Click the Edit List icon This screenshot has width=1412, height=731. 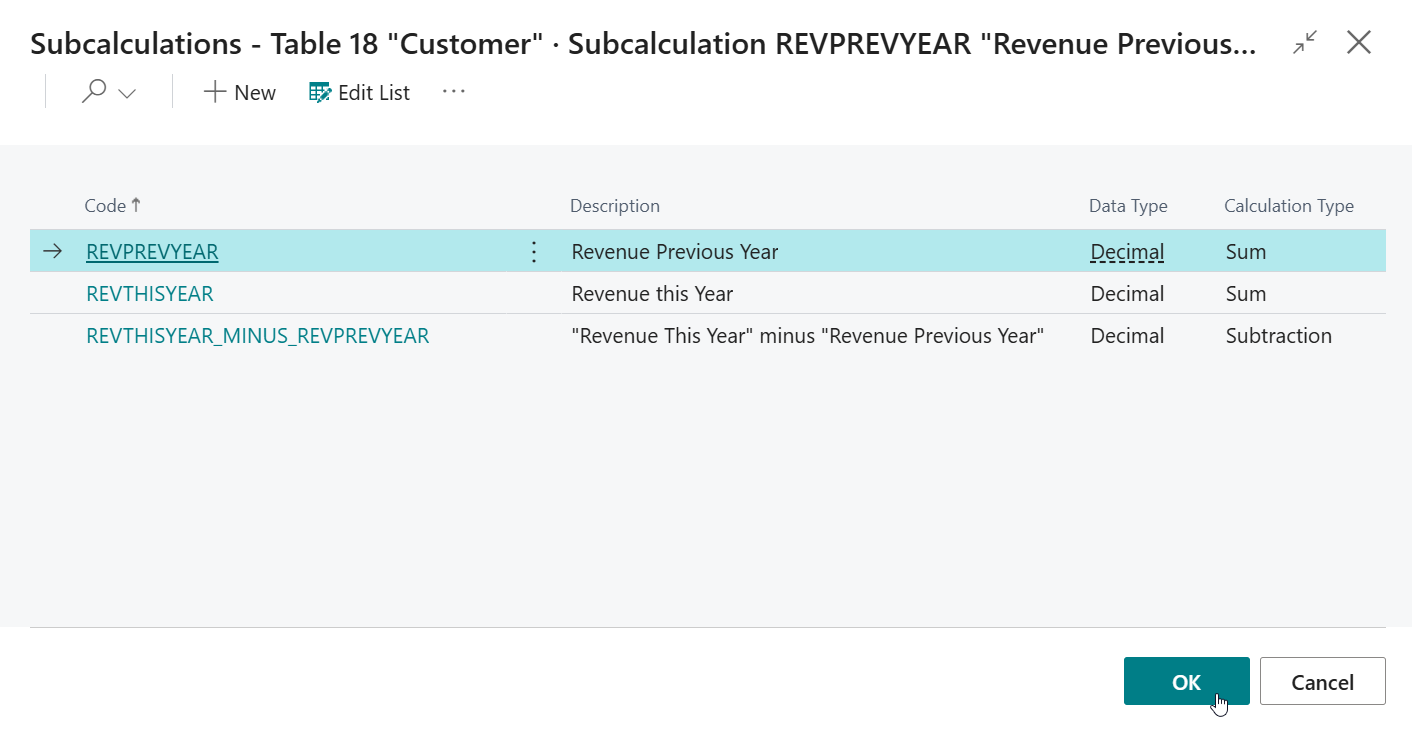pos(320,92)
